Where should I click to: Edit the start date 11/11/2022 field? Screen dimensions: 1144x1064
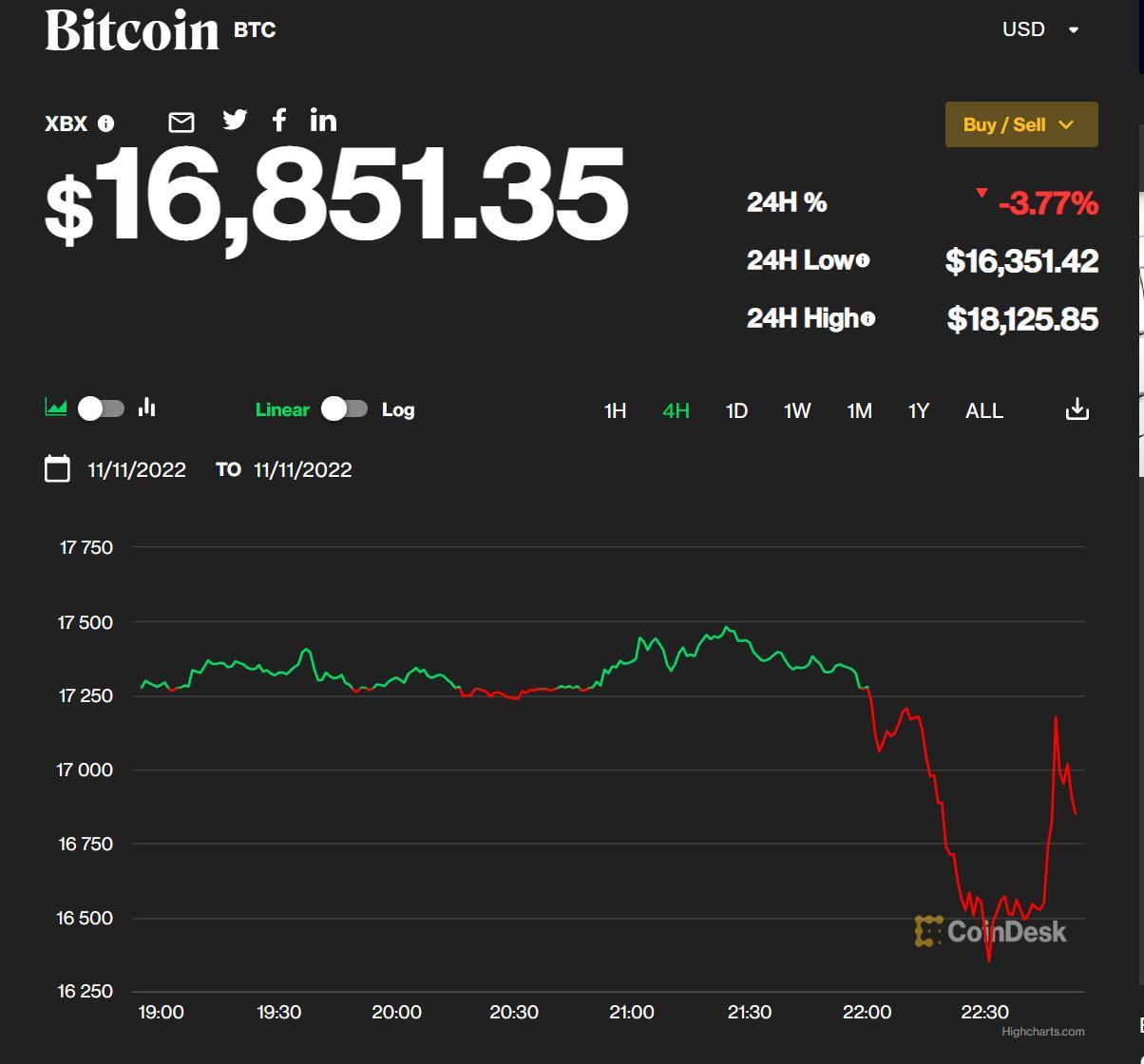137,469
